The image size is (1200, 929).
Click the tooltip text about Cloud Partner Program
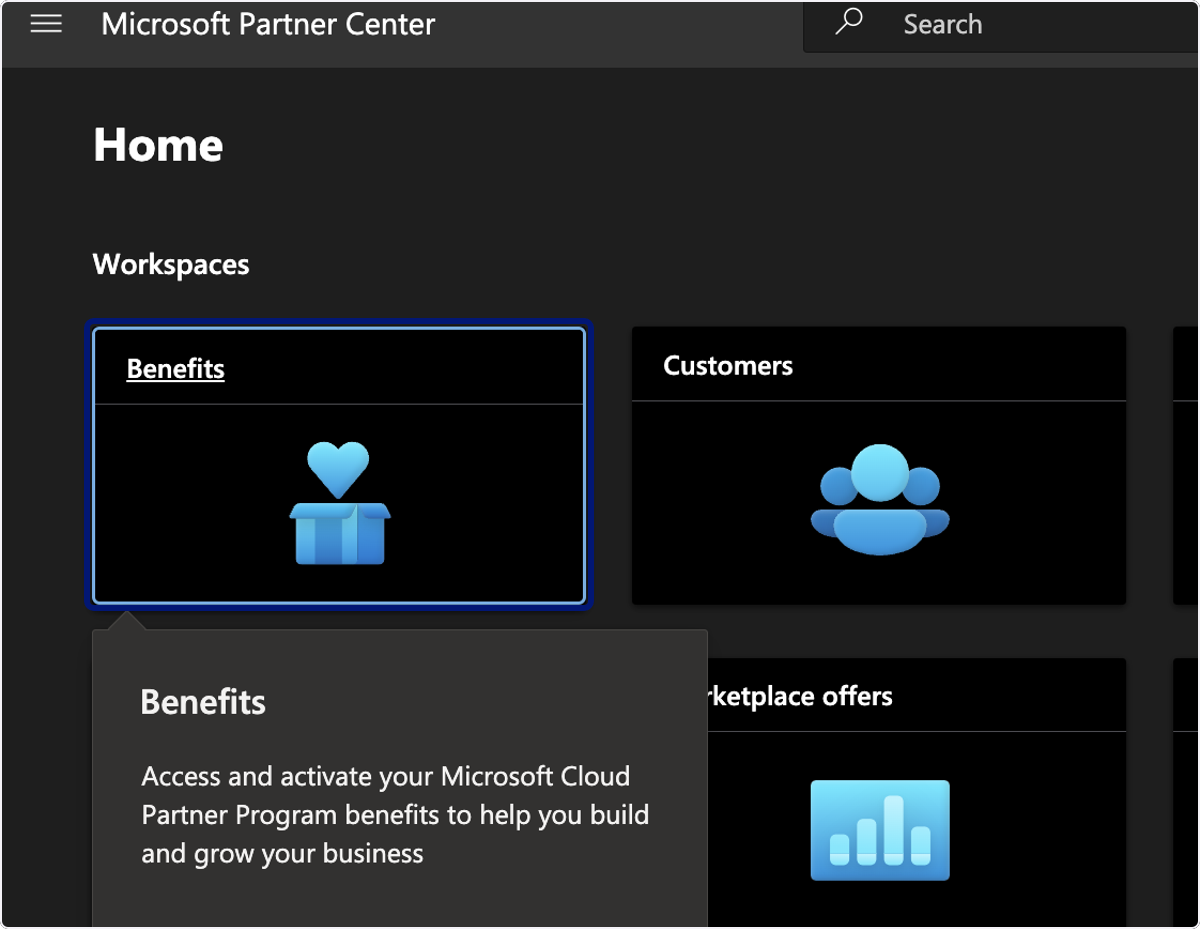pos(395,815)
